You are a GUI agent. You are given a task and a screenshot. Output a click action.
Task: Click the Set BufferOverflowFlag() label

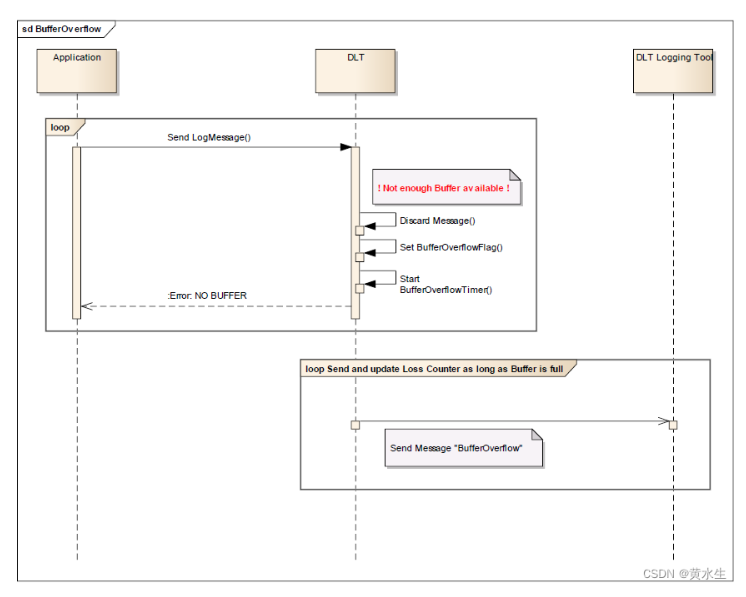pyautogui.click(x=450, y=247)
